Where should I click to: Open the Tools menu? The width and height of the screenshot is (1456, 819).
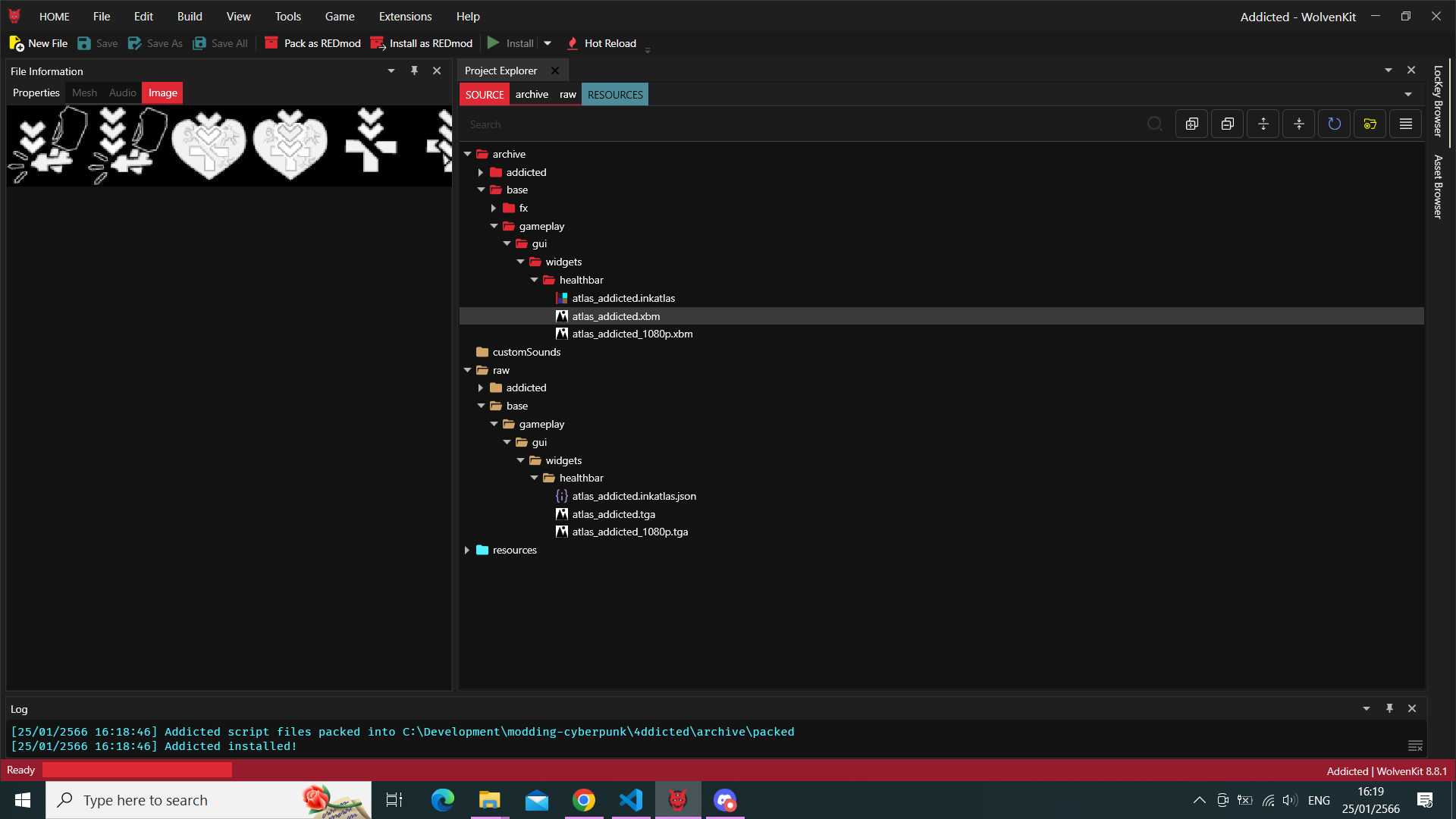click(288, 17)
